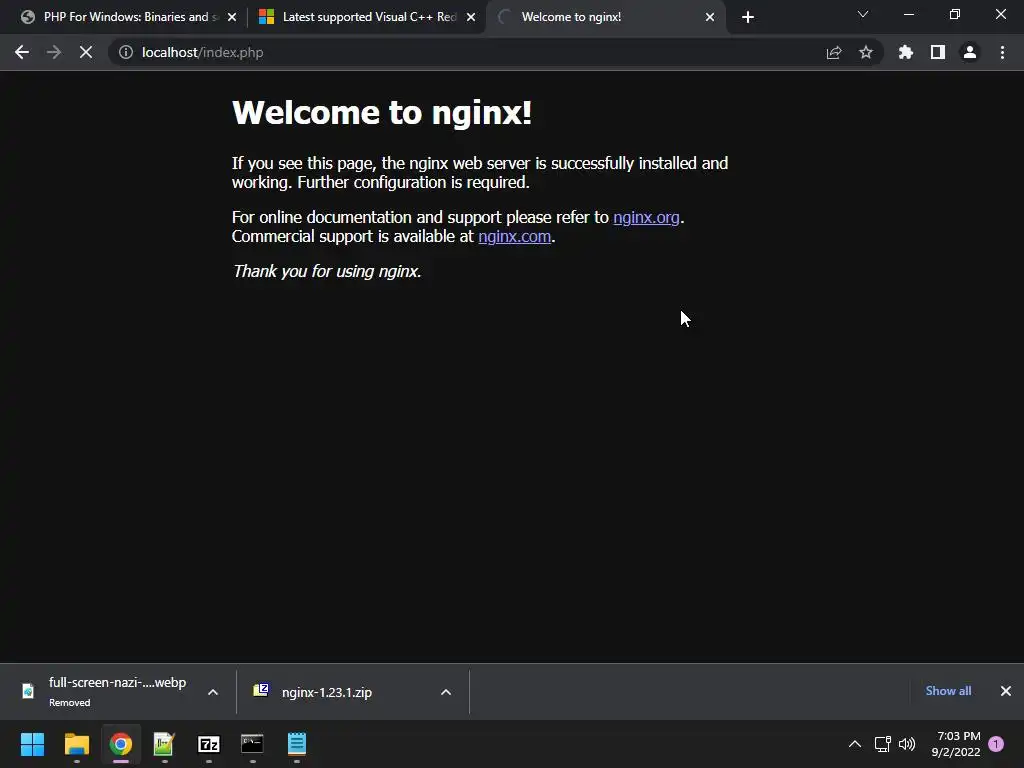The image size is (1024, 768).
Task: Open the Notepad taskbar icon
Action: pyautogui.click(x=296, y=744)
